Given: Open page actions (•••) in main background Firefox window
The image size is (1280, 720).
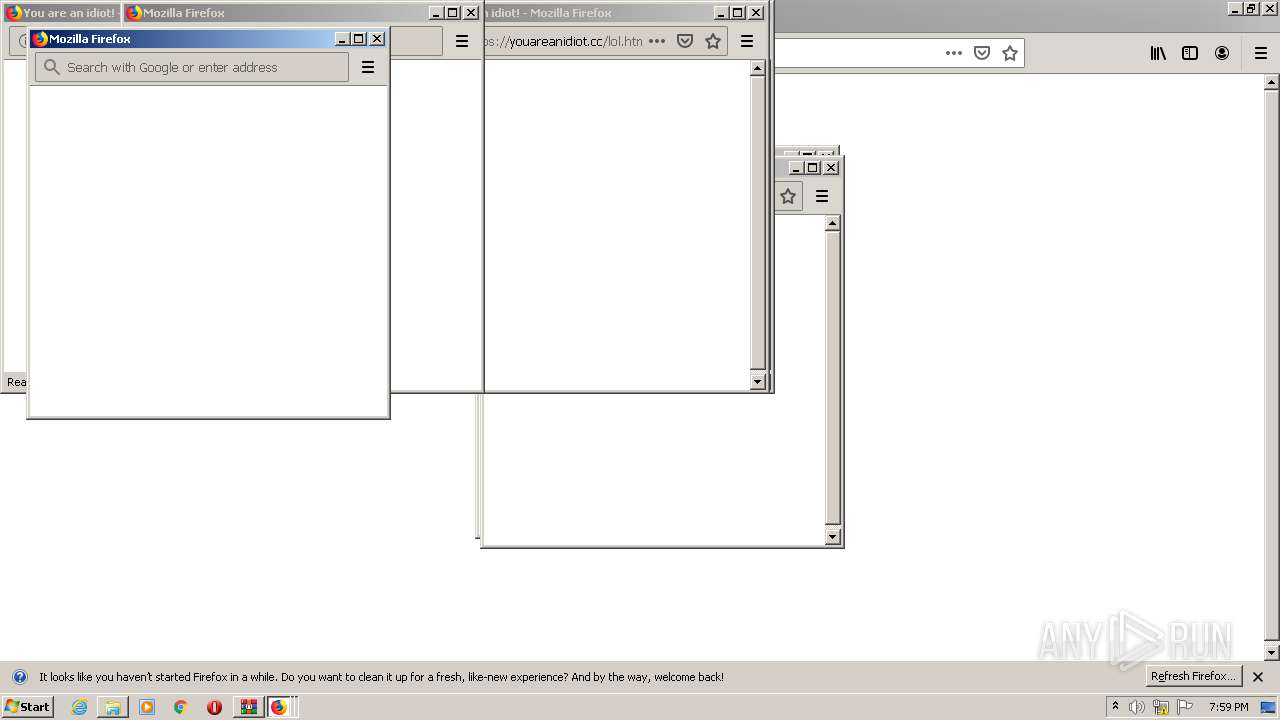Looking at the screenshot, I should (x=954, y=53).
